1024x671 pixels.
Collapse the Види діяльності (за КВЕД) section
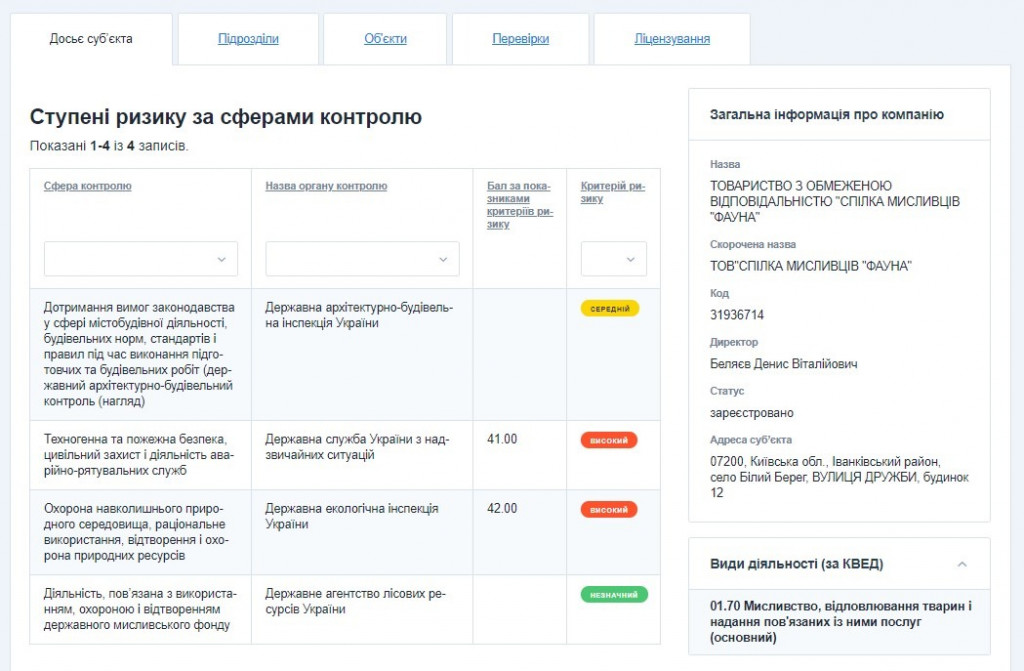[x=962, y=564]
